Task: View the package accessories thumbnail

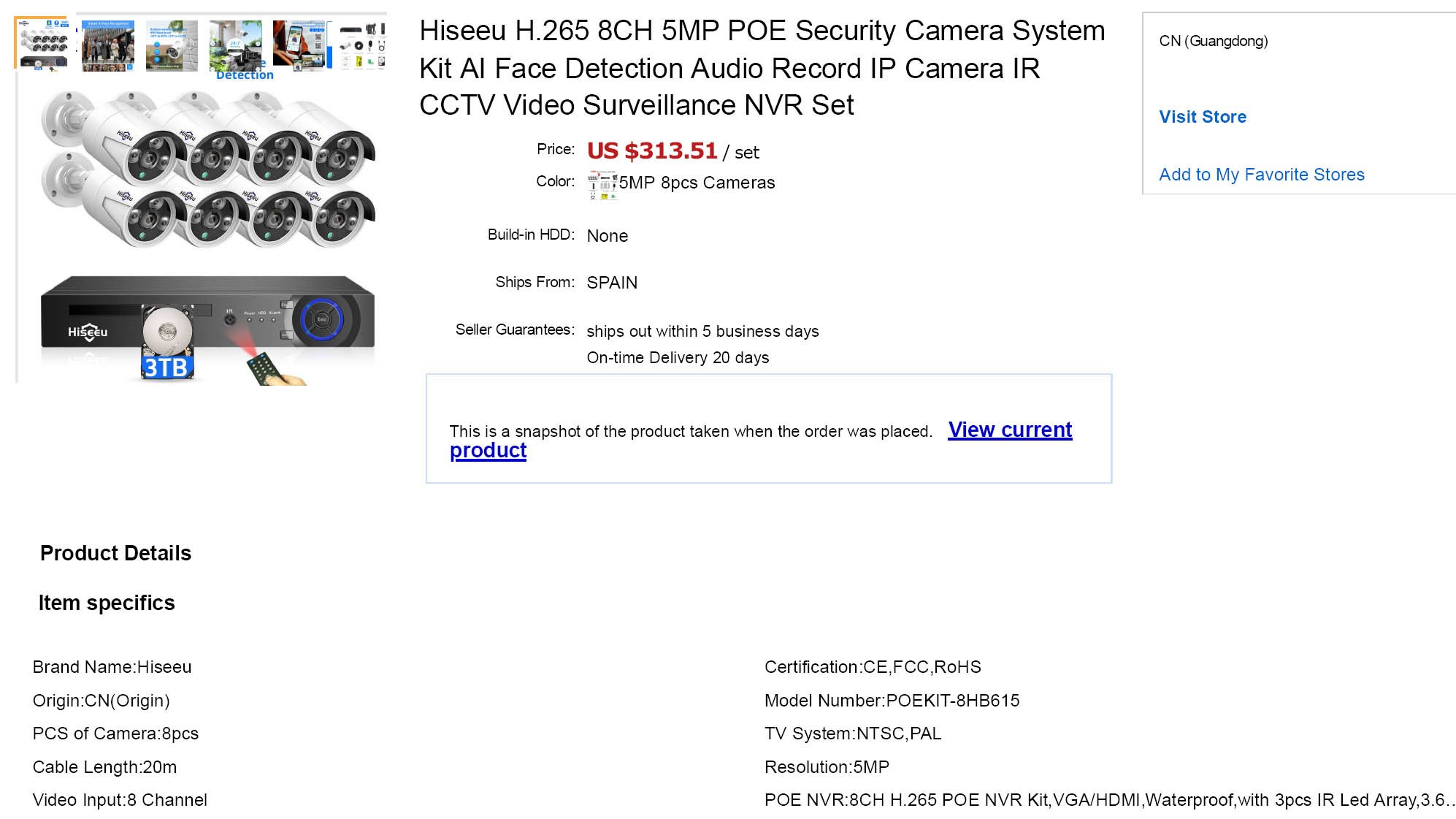Action: tap(362, 45)
